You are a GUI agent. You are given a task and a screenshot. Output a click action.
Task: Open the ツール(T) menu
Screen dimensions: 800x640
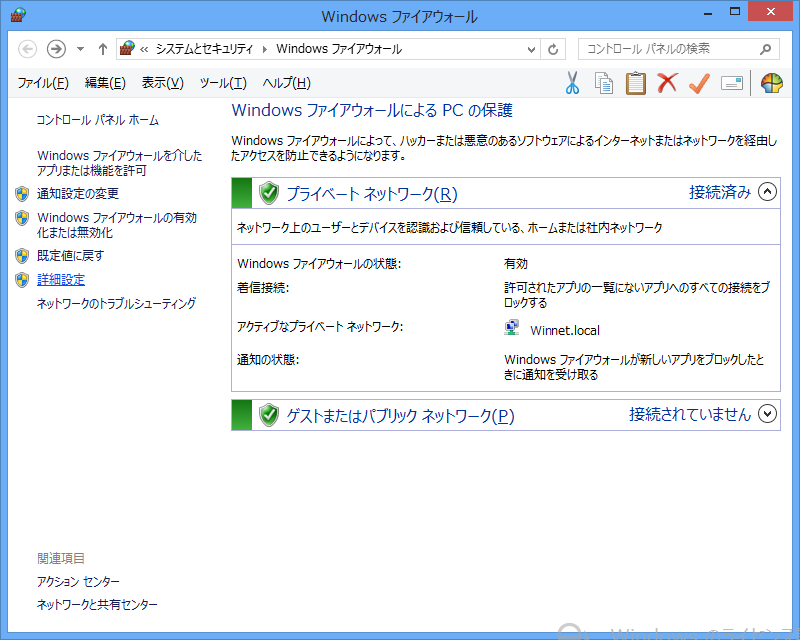(222, 83)
